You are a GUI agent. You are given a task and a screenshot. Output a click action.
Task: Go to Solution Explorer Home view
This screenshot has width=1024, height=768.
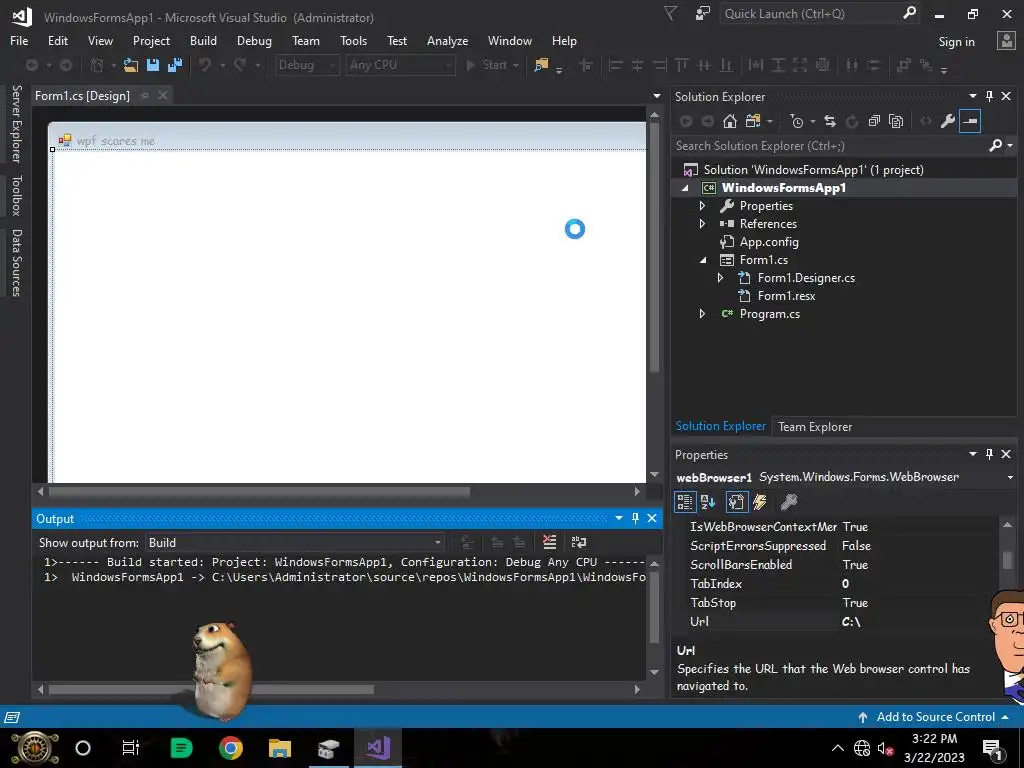tap(729, 121)
